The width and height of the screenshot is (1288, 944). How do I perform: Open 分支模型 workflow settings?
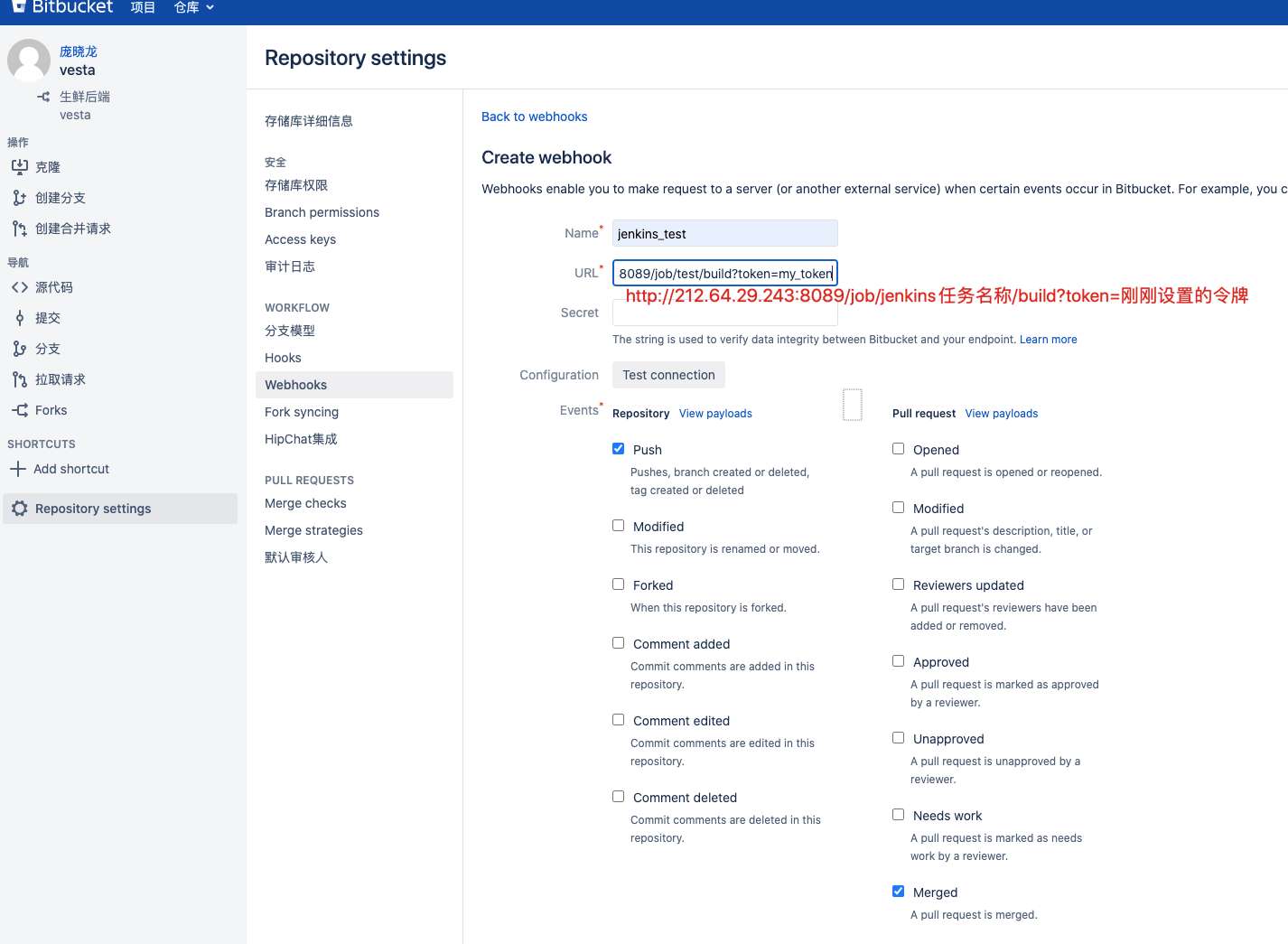click(x=290, y=331)
